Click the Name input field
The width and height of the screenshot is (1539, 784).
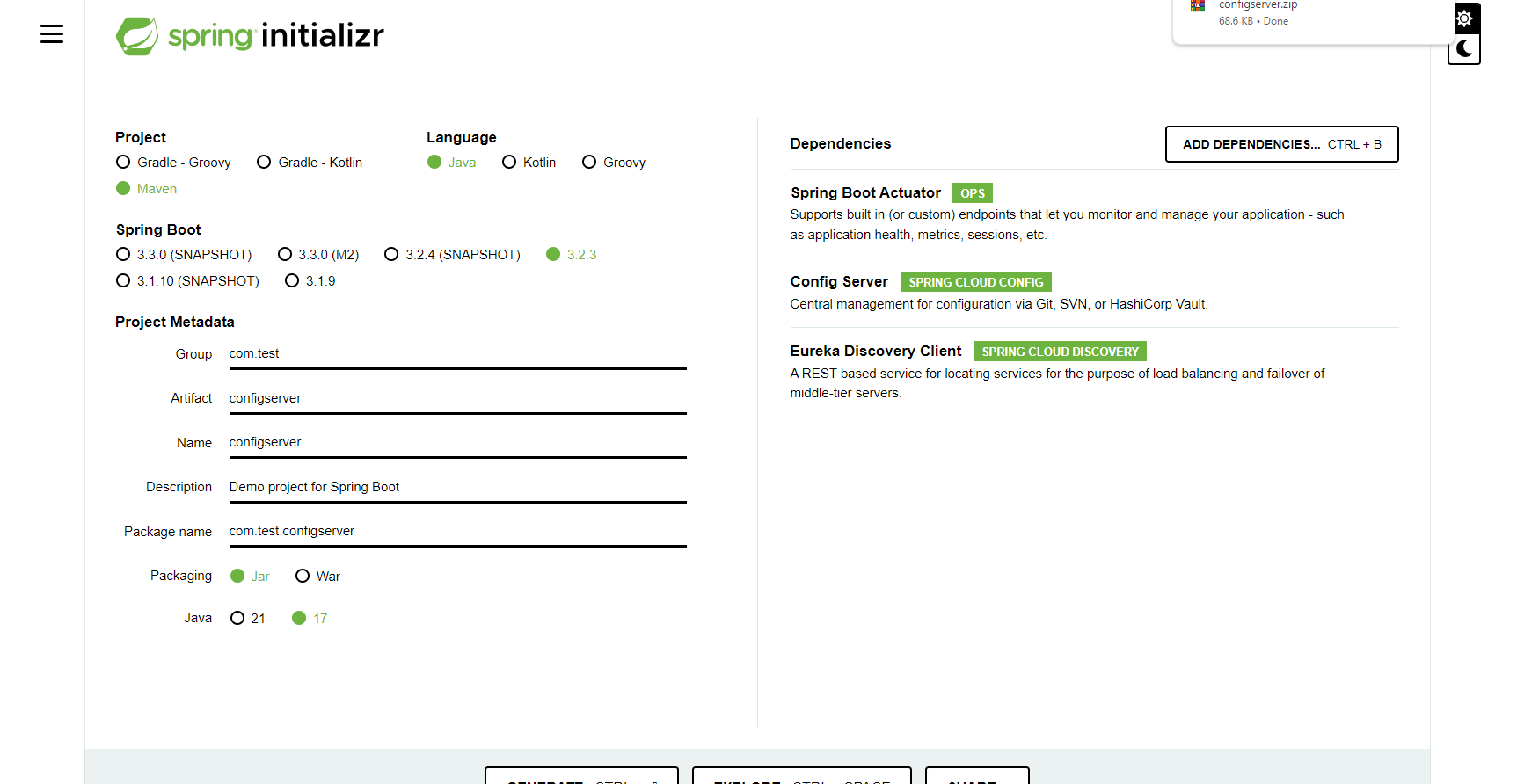(457, 443)
